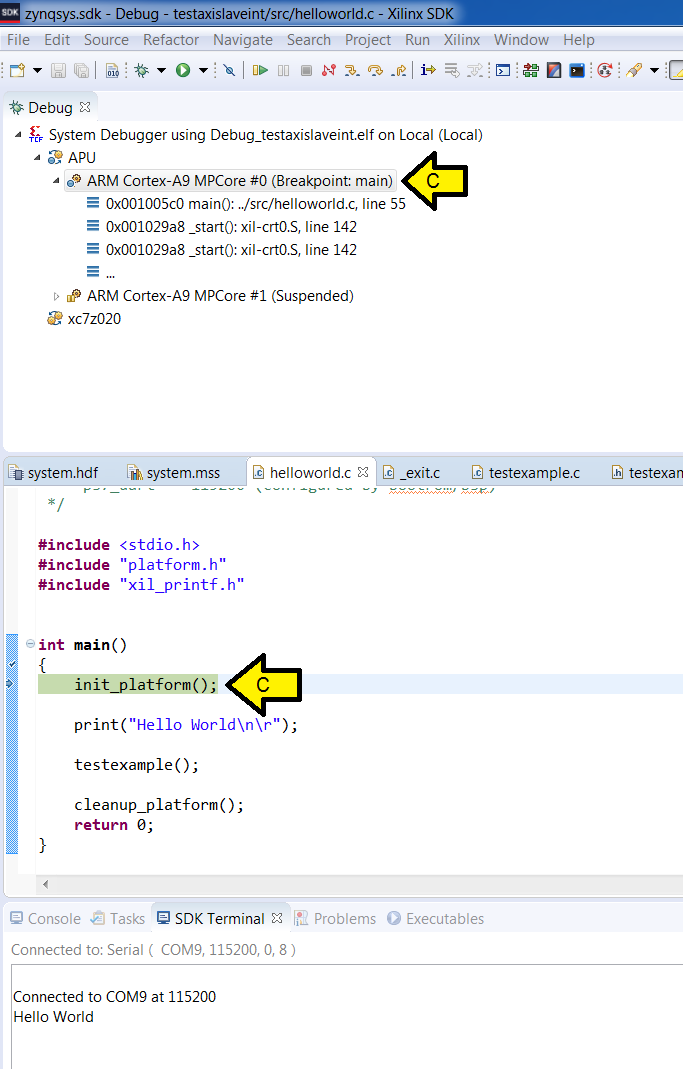The image size is (683, 1069).
Task: Click the Disconnect icon in the toolbar
Action: pos(329,71)
